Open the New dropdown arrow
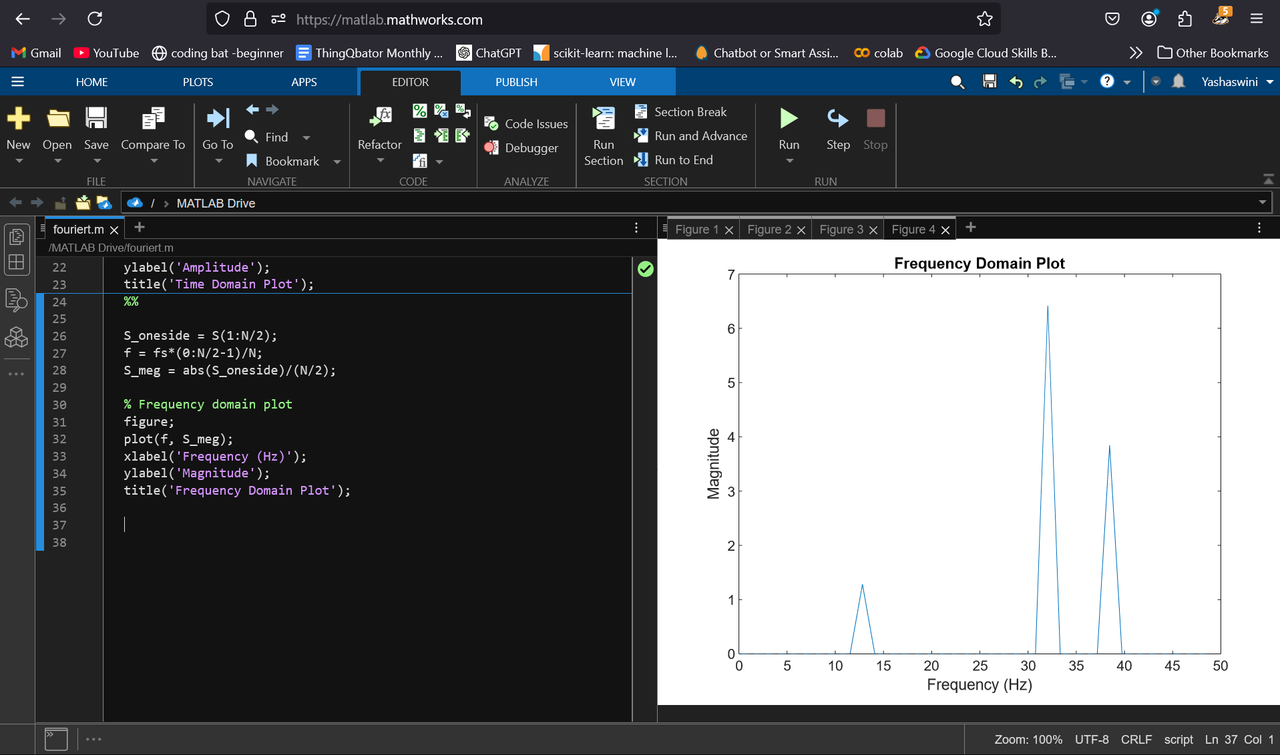 (18, 161)
